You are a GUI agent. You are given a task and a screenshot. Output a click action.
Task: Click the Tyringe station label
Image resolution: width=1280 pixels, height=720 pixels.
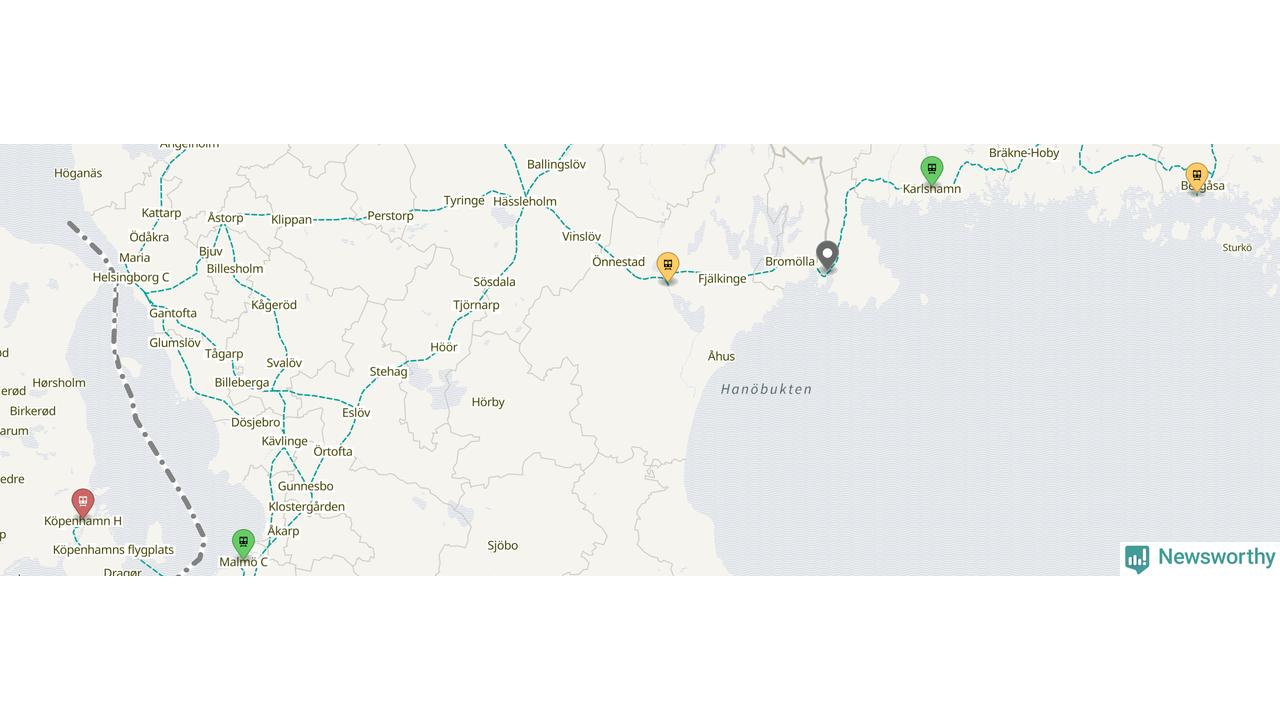464,200
